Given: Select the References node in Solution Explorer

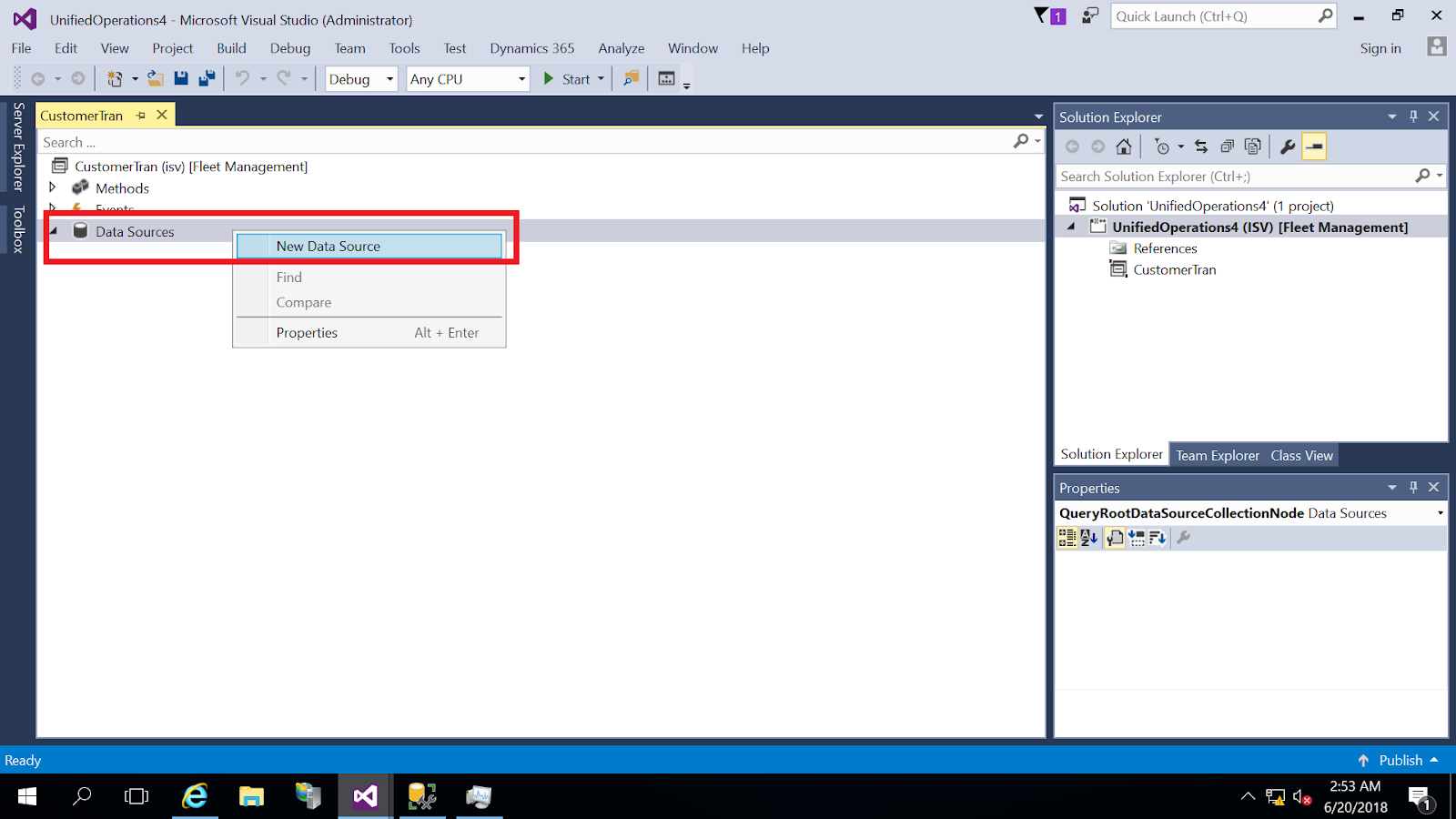Looking at the screenshot, I should click(x=1165, y=248).
